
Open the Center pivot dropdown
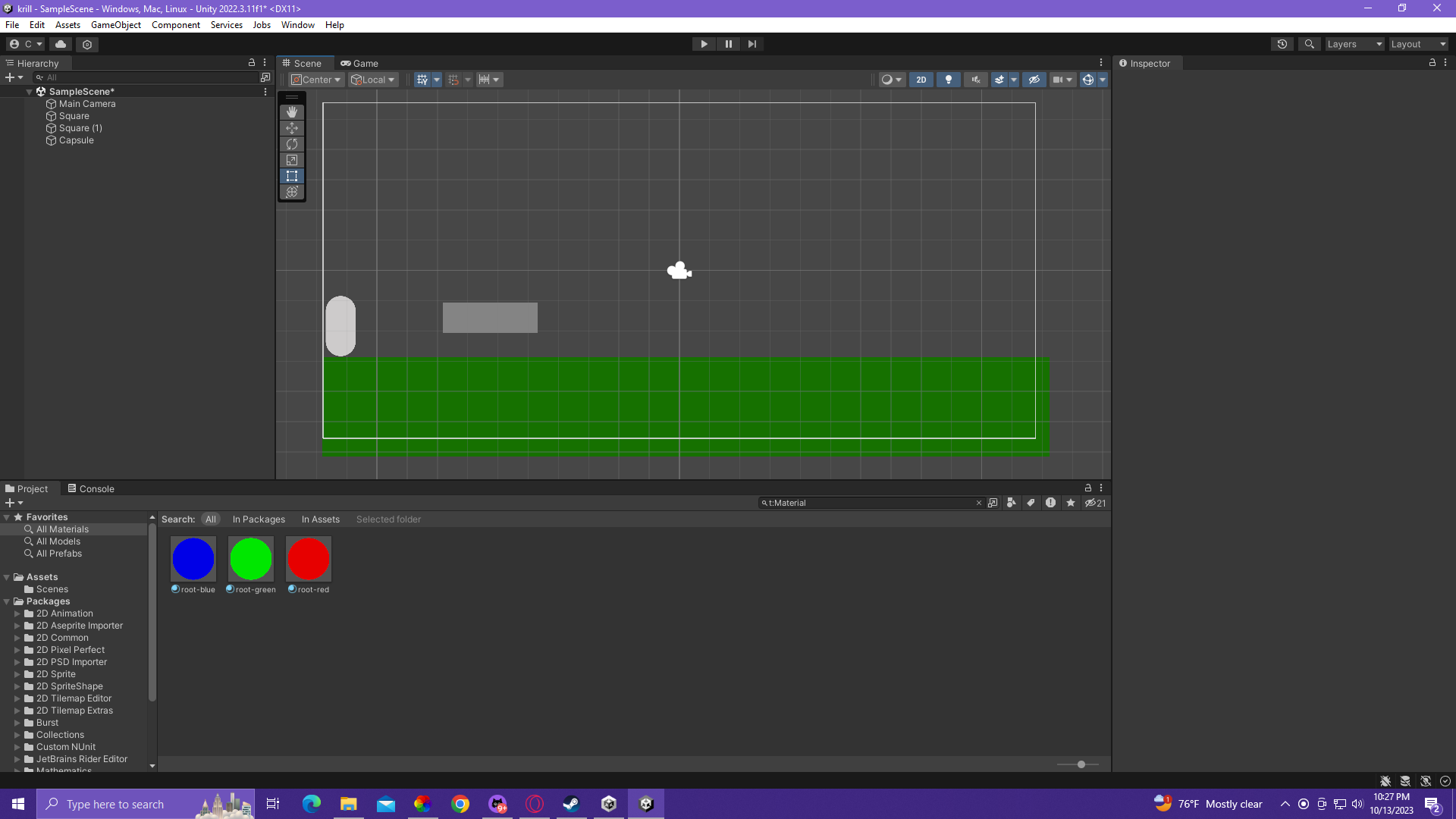(316, 80)
